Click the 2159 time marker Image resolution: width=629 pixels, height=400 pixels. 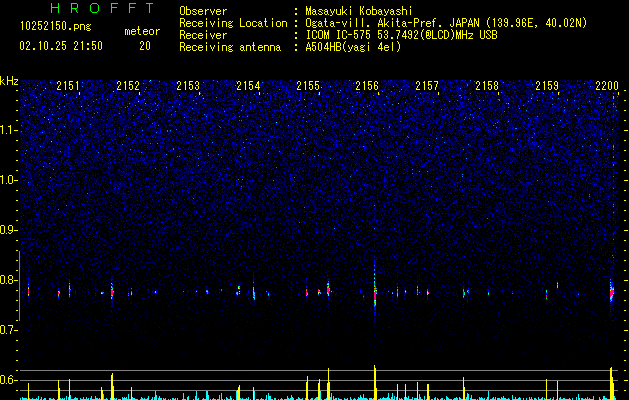tap(547, 85)
